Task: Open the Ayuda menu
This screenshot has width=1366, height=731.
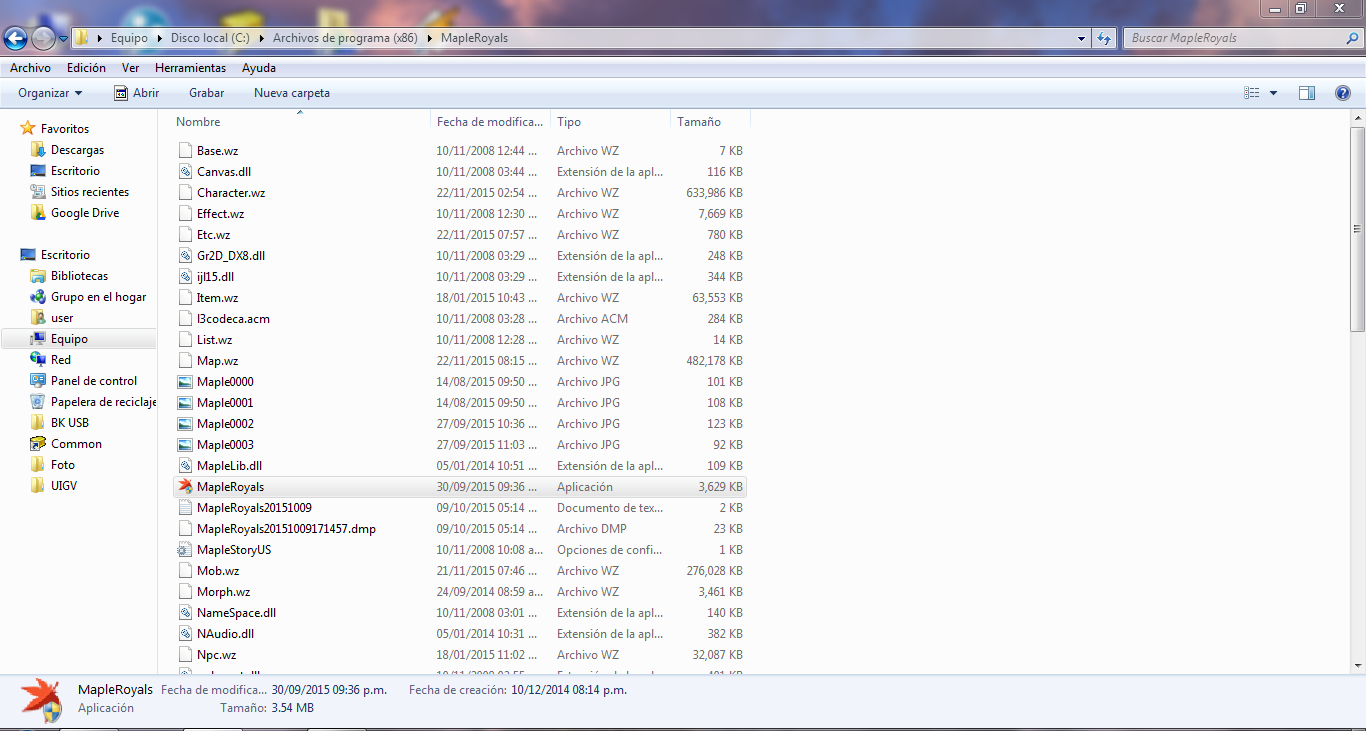Action: coord(259,68)
